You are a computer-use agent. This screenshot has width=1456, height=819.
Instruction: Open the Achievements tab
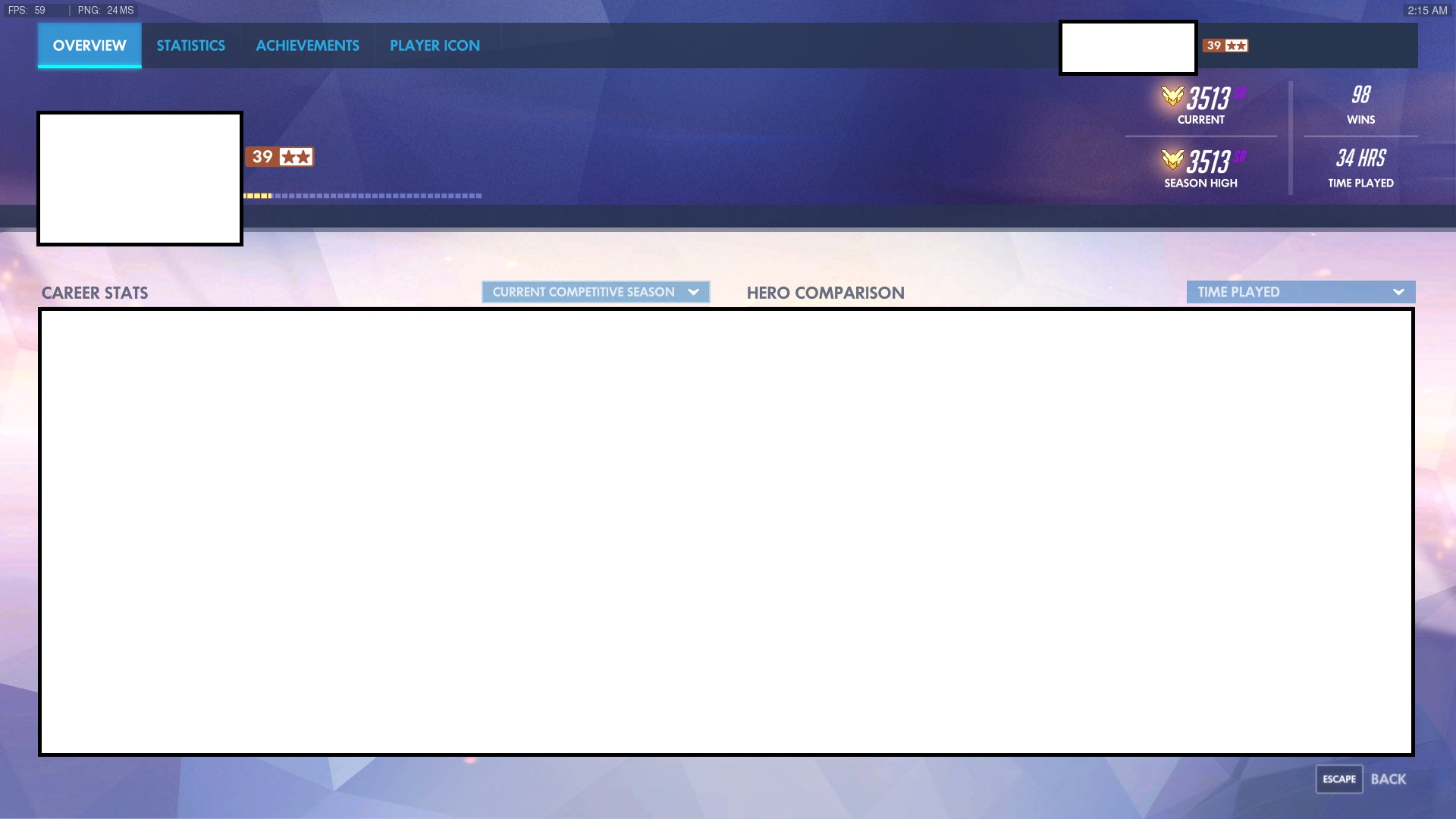307,45
